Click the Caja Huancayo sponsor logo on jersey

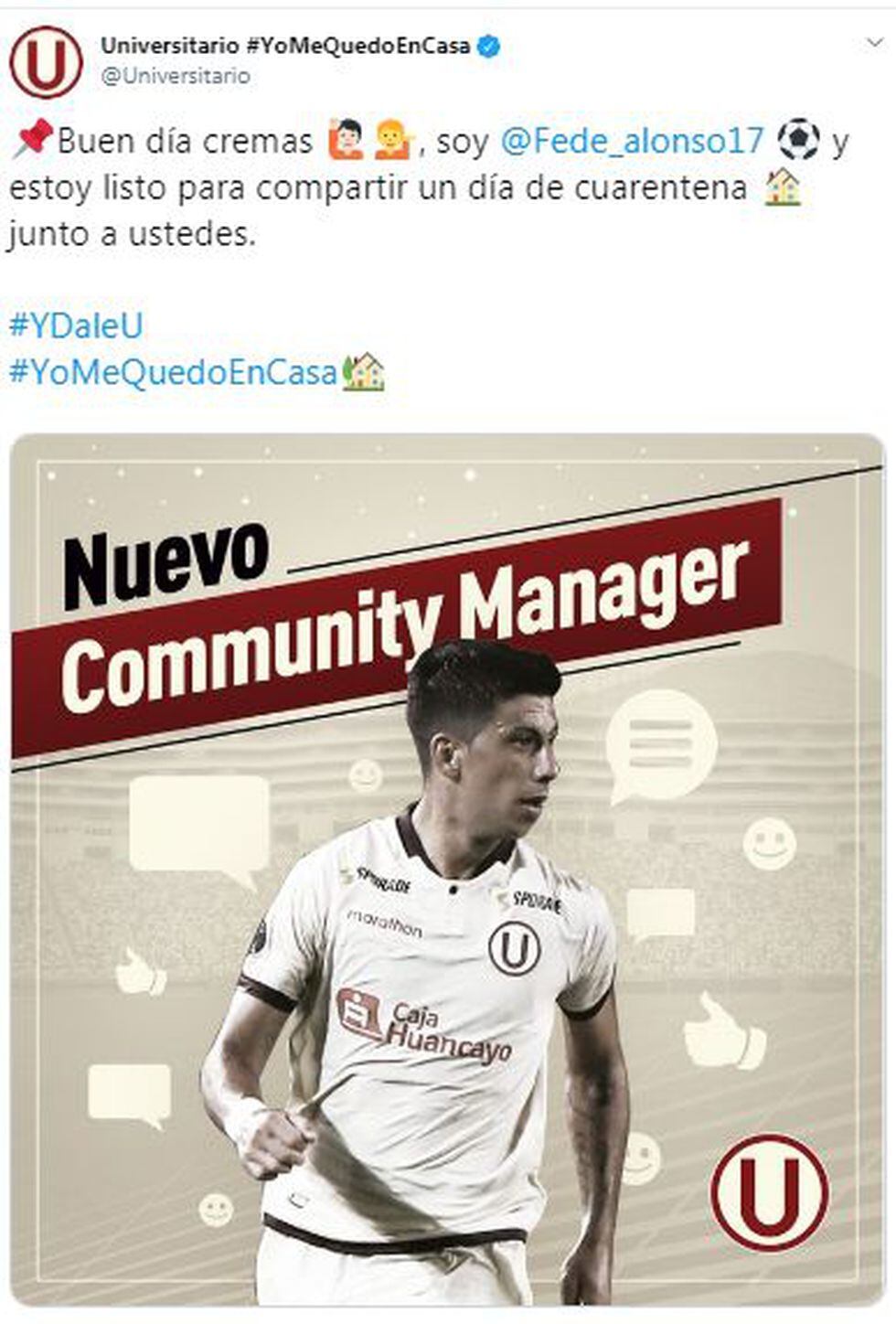[x=424, y=1026]
